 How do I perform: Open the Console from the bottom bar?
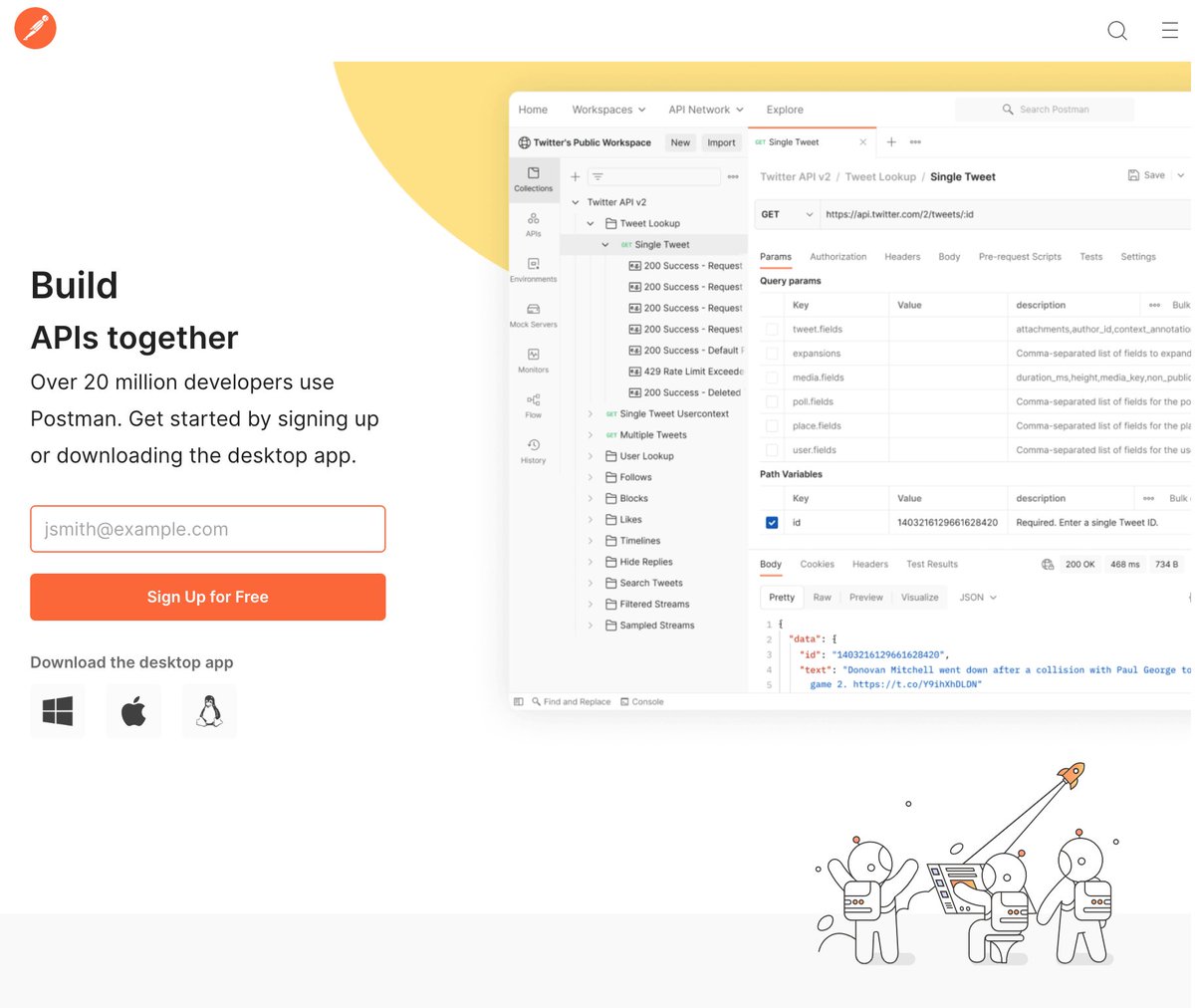tap(641, 701)
